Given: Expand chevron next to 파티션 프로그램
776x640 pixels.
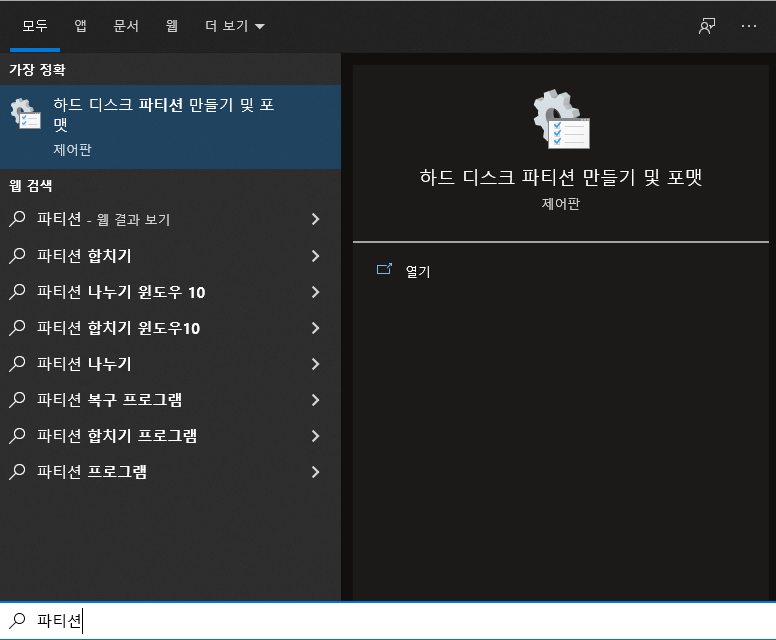Looking at the screenshot, I should point(315,472).
